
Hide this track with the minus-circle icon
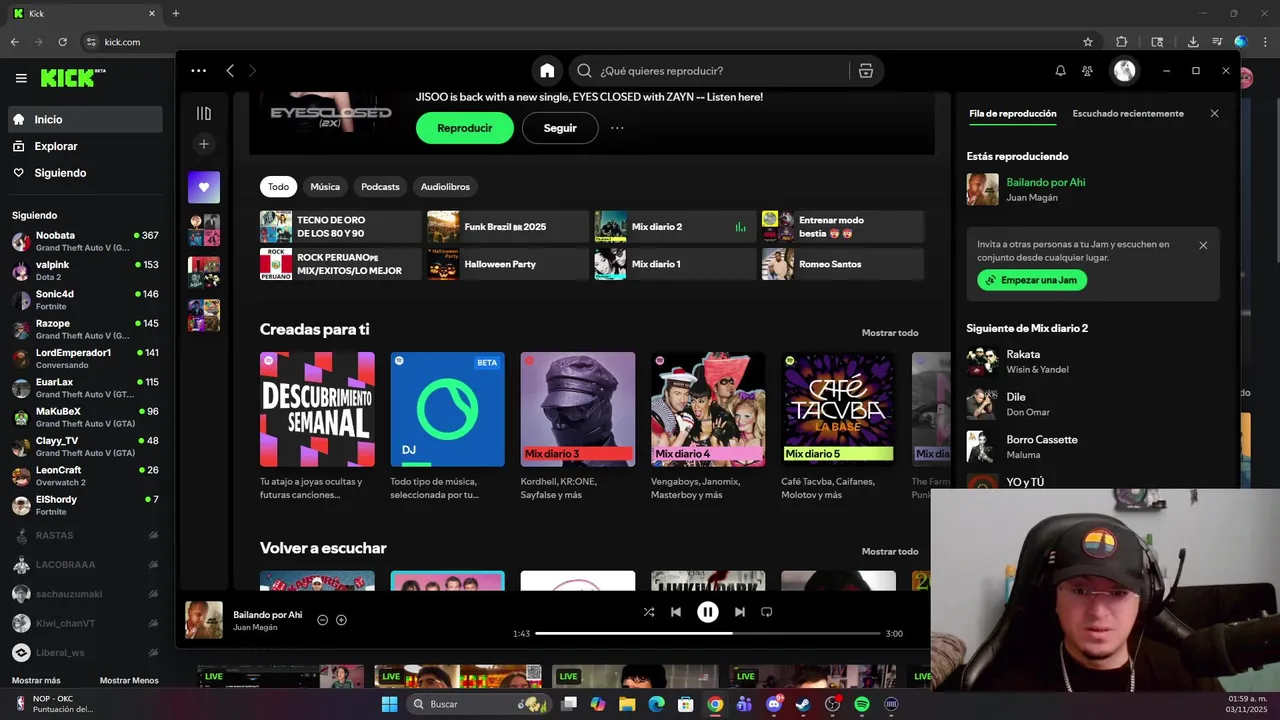click(x=322, y=620)
